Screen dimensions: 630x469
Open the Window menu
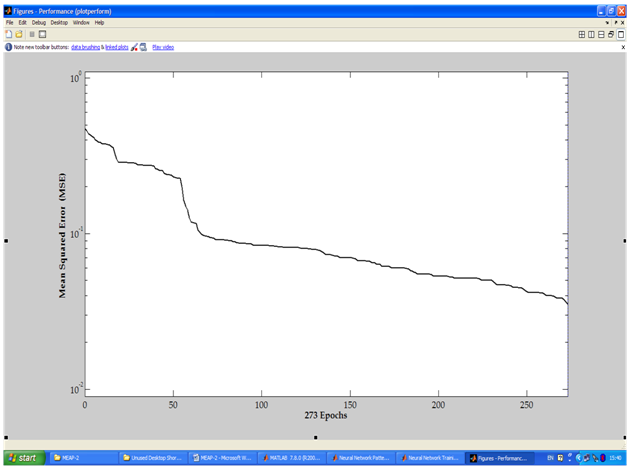point(81,22)
